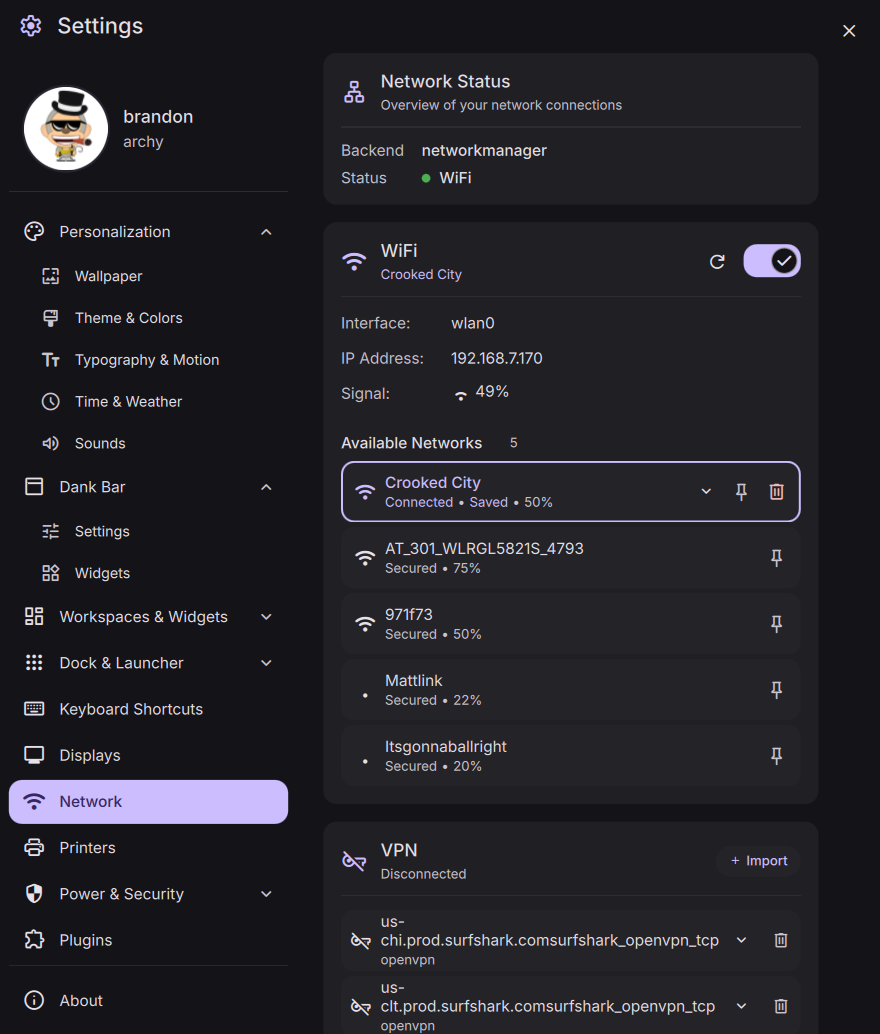Pin the Mattlink network

(776, 690)
